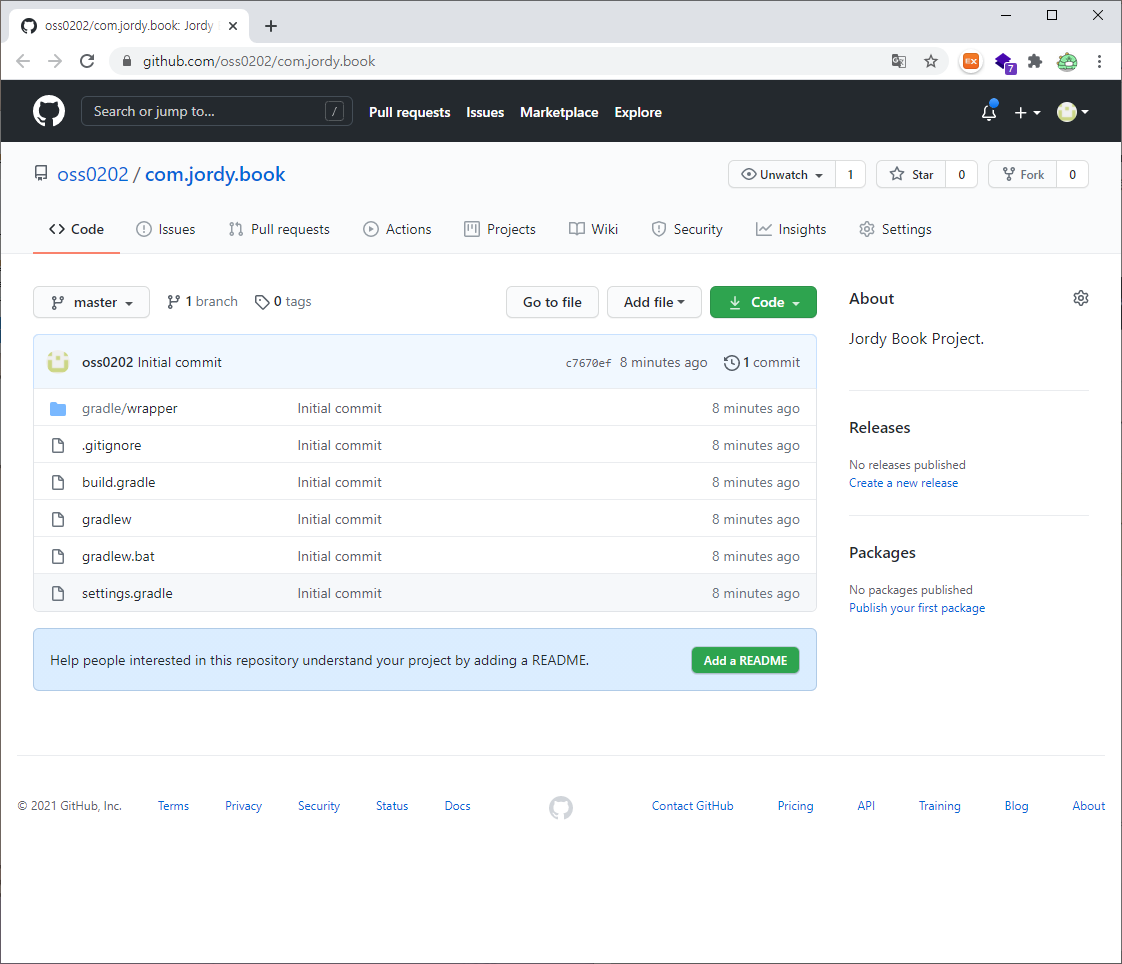
Task: Open Marketplace in top navigation
Action: click(559, 112)
